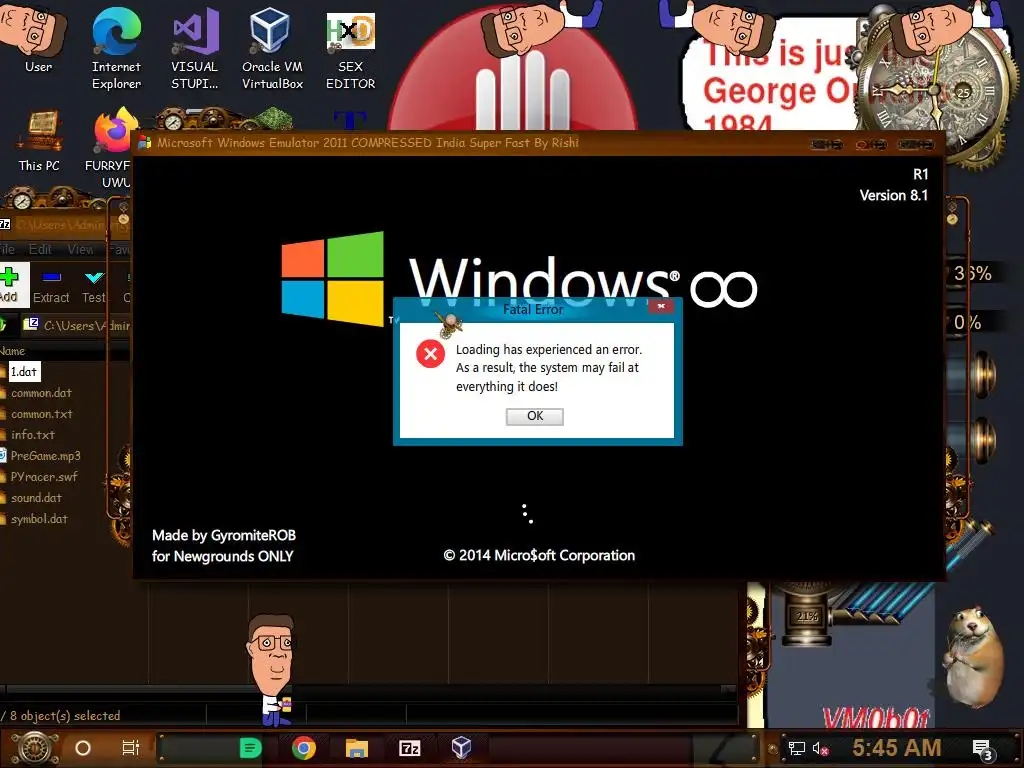
Task: Click Extract in 7-Zip toolbar
Action: coord(51,286)
